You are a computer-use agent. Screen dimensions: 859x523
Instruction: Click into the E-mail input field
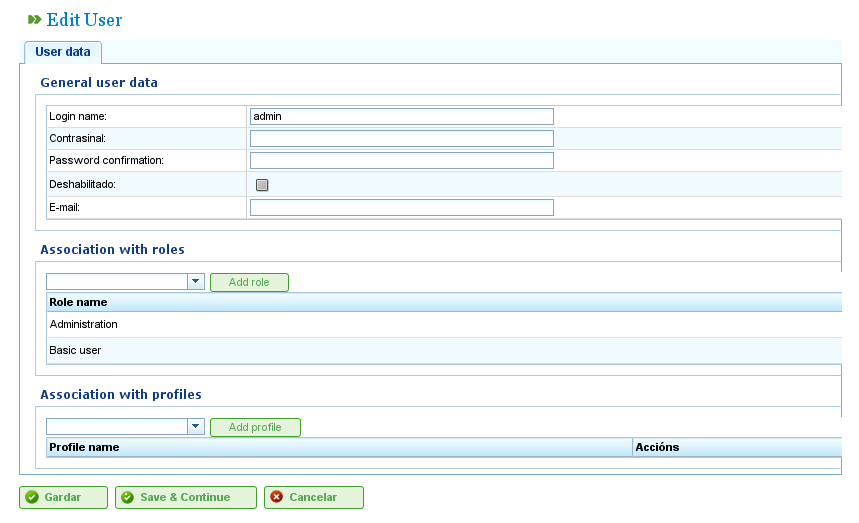(402, 208)
